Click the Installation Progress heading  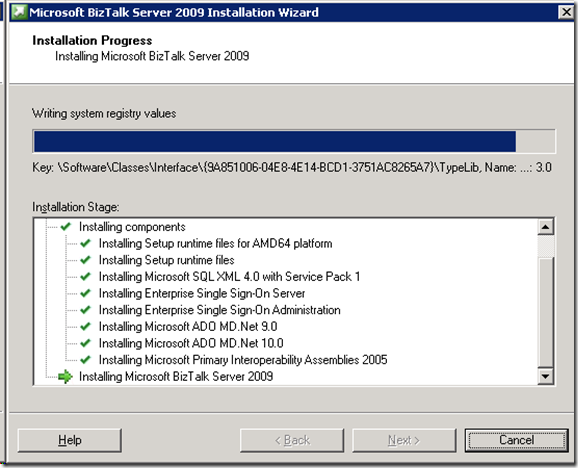click(92, 40)
